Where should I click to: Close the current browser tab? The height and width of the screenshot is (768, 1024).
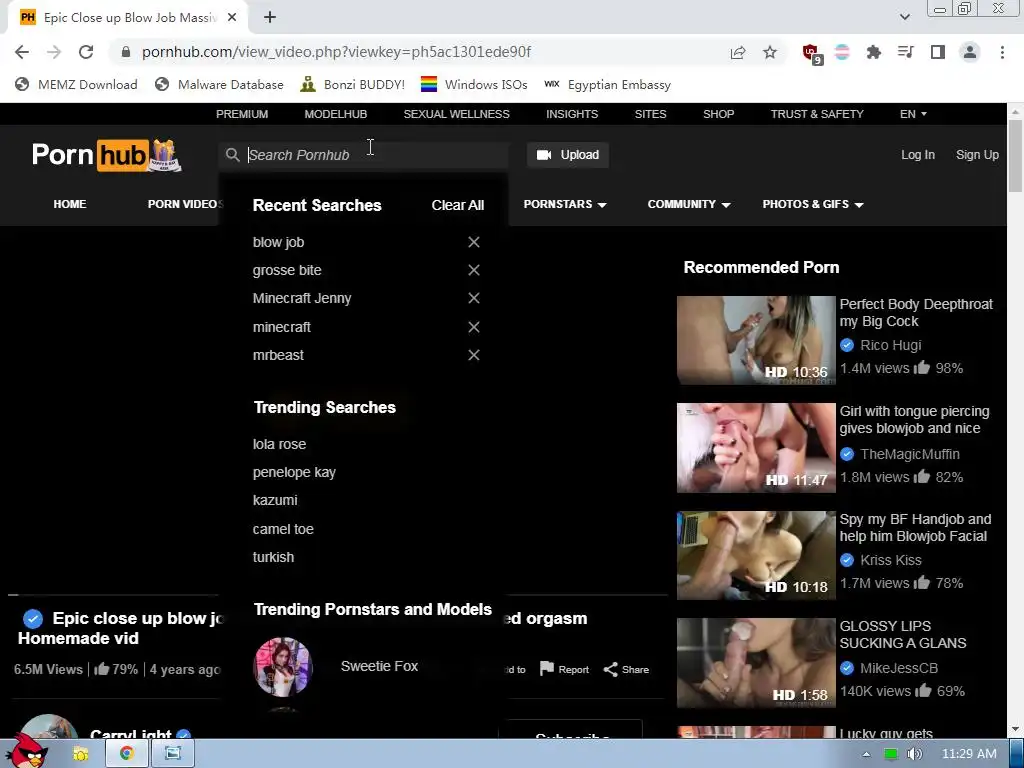click(232, 18)
